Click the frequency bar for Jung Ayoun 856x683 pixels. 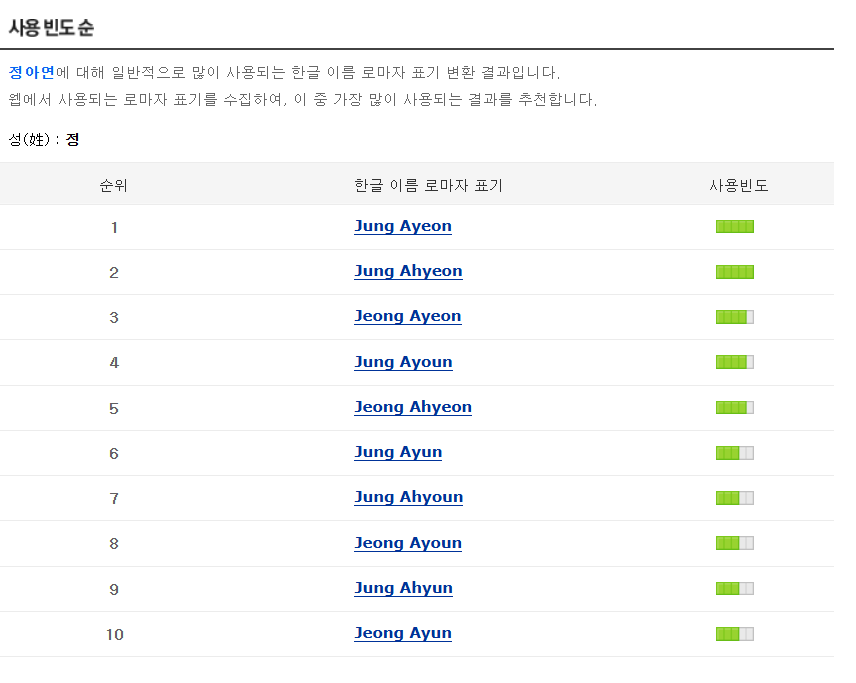(735, 362)
